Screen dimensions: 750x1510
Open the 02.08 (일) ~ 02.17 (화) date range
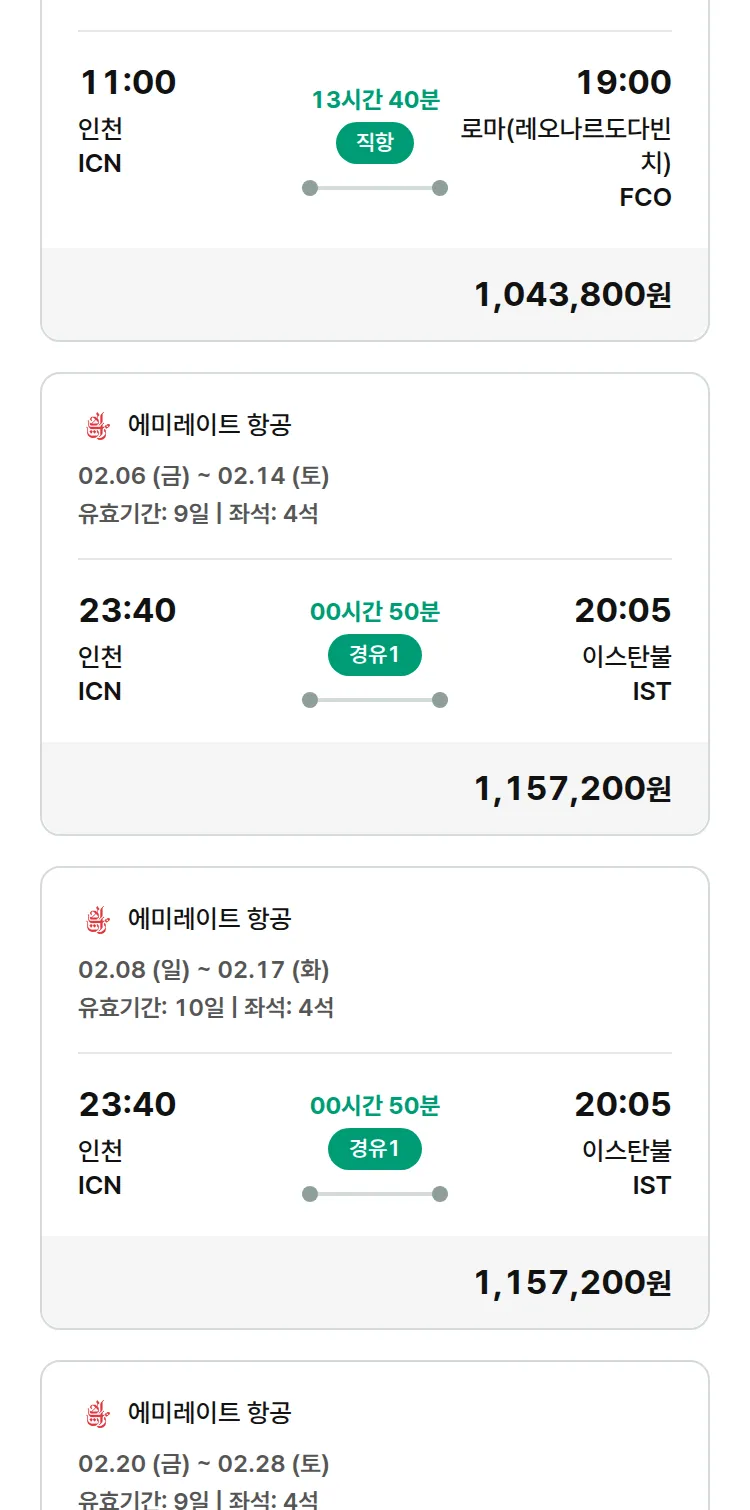tap(204, 970)
